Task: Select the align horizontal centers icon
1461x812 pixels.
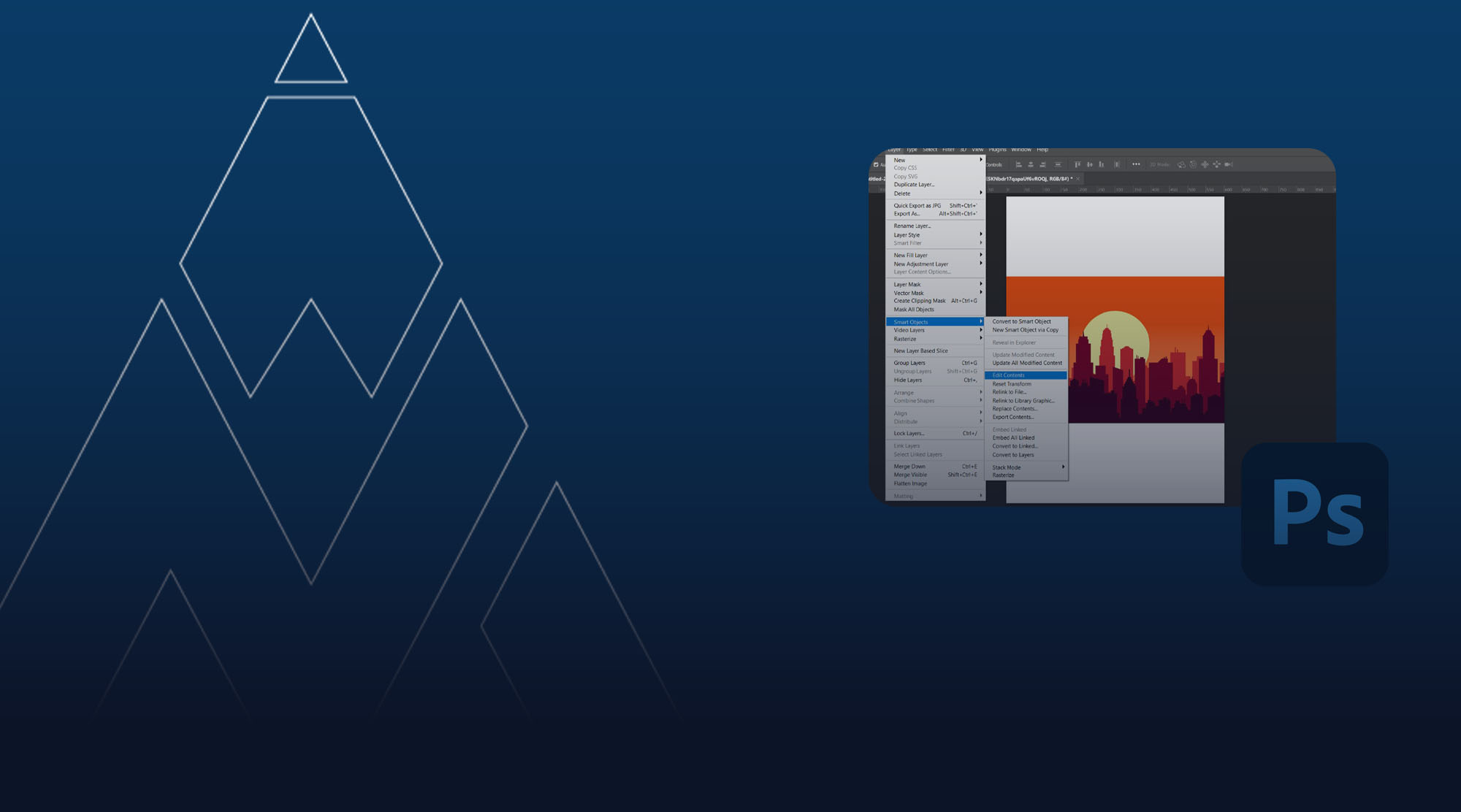Action: (x=1031, y=165)
